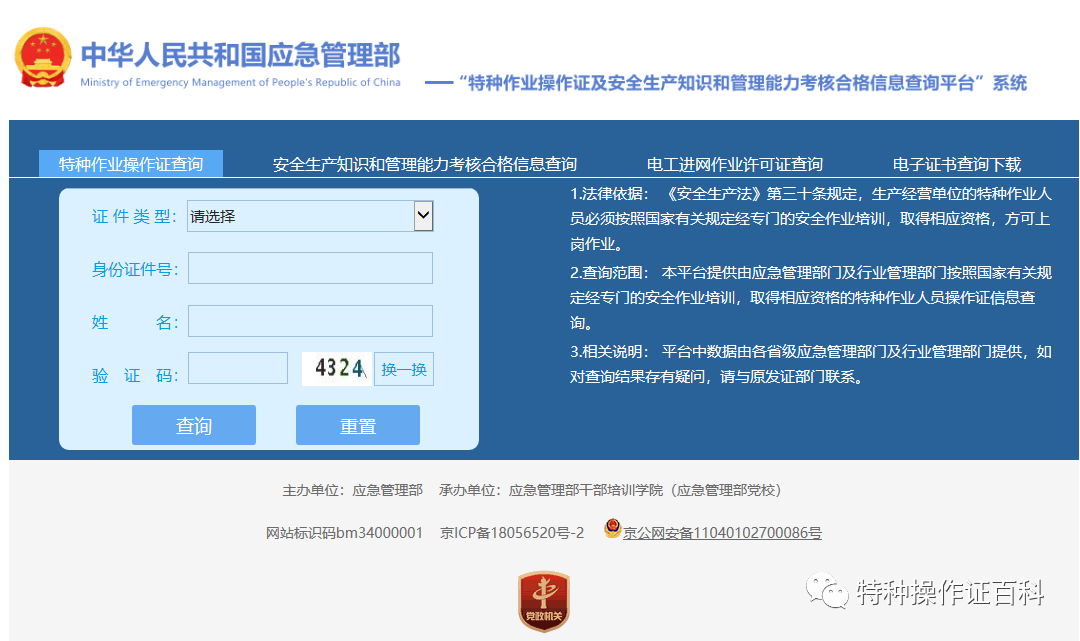1080x641 pixels.
Task: Click the captcha image 4324
Action: [x=338, y=368]
